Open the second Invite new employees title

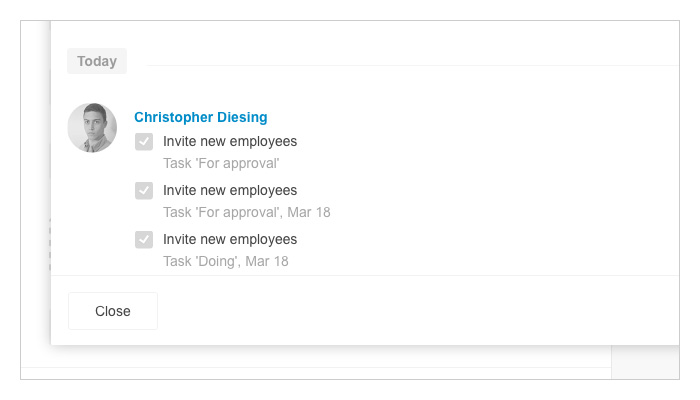[230, 191]
